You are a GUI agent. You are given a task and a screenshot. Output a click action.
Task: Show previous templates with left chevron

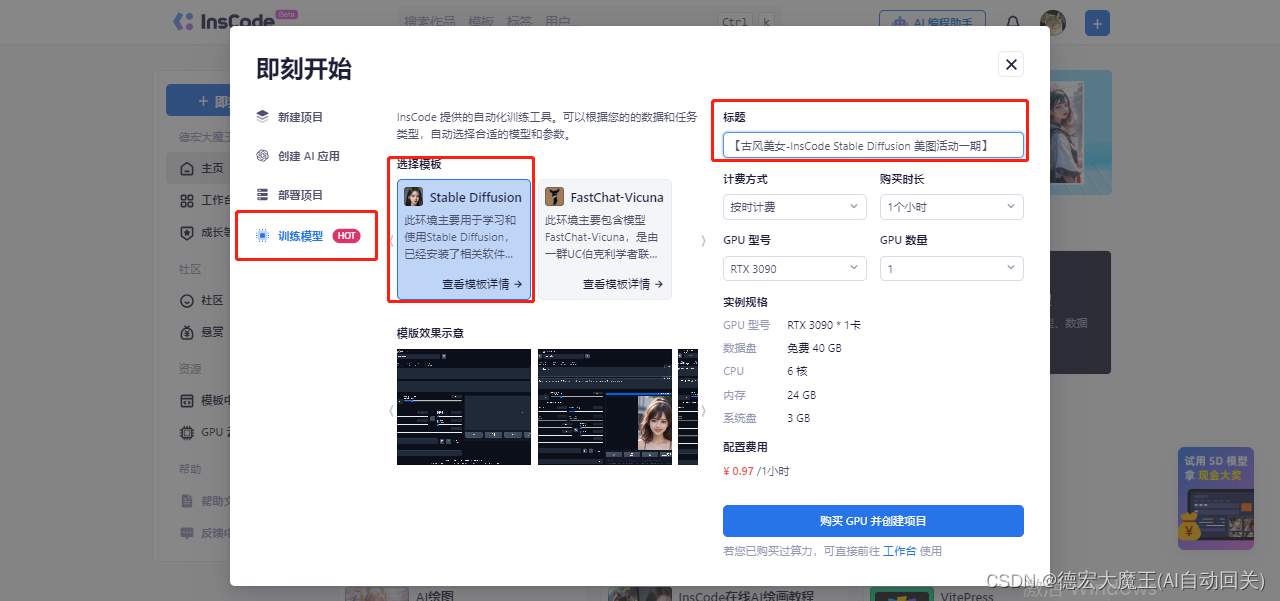tap(391, 241)
